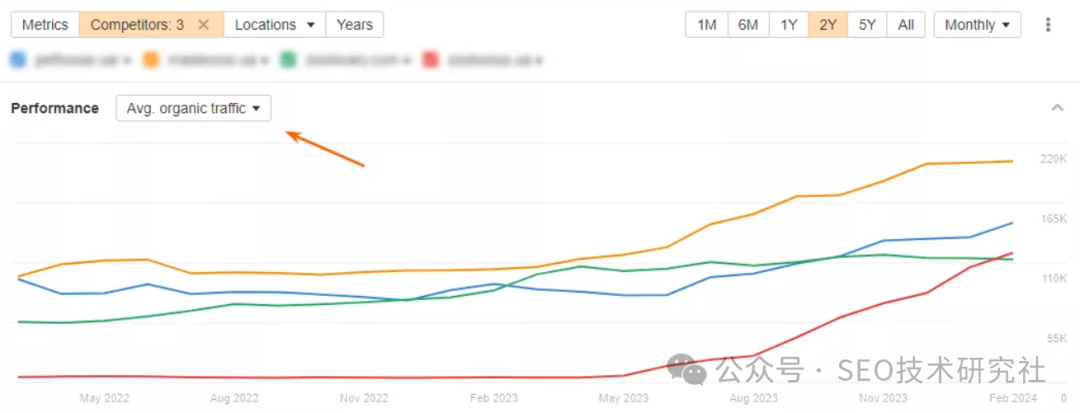Image resolution: width=1080 pixels, height=413 pixels.
Task: Switch range to 5Y
Action: click(x=868, y=25)
